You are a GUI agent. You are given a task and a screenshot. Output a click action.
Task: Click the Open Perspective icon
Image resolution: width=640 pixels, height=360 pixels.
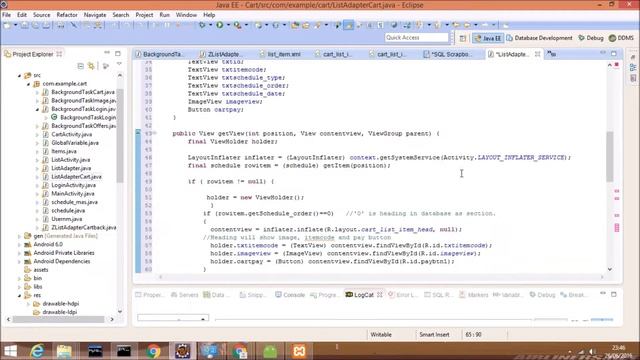(x=462, y=38)
